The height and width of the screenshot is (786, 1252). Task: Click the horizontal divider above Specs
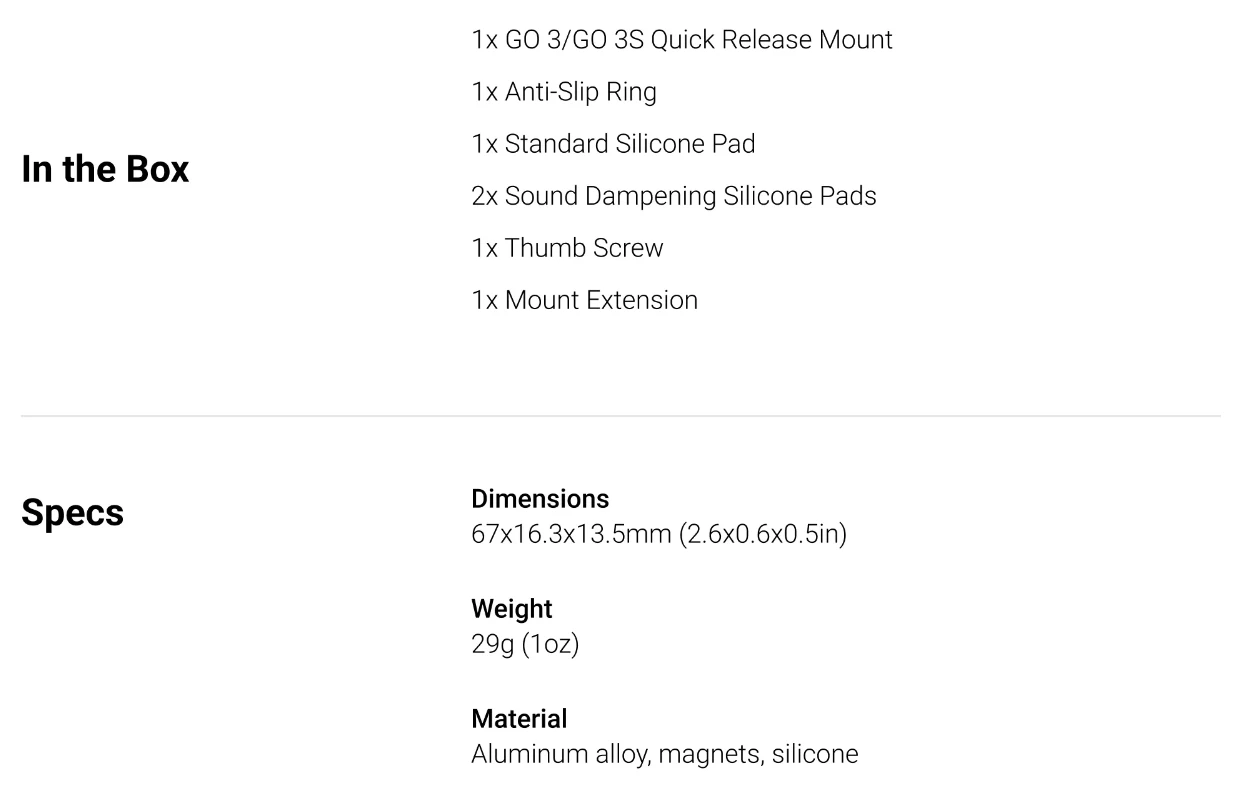click(x=620, y=416)
